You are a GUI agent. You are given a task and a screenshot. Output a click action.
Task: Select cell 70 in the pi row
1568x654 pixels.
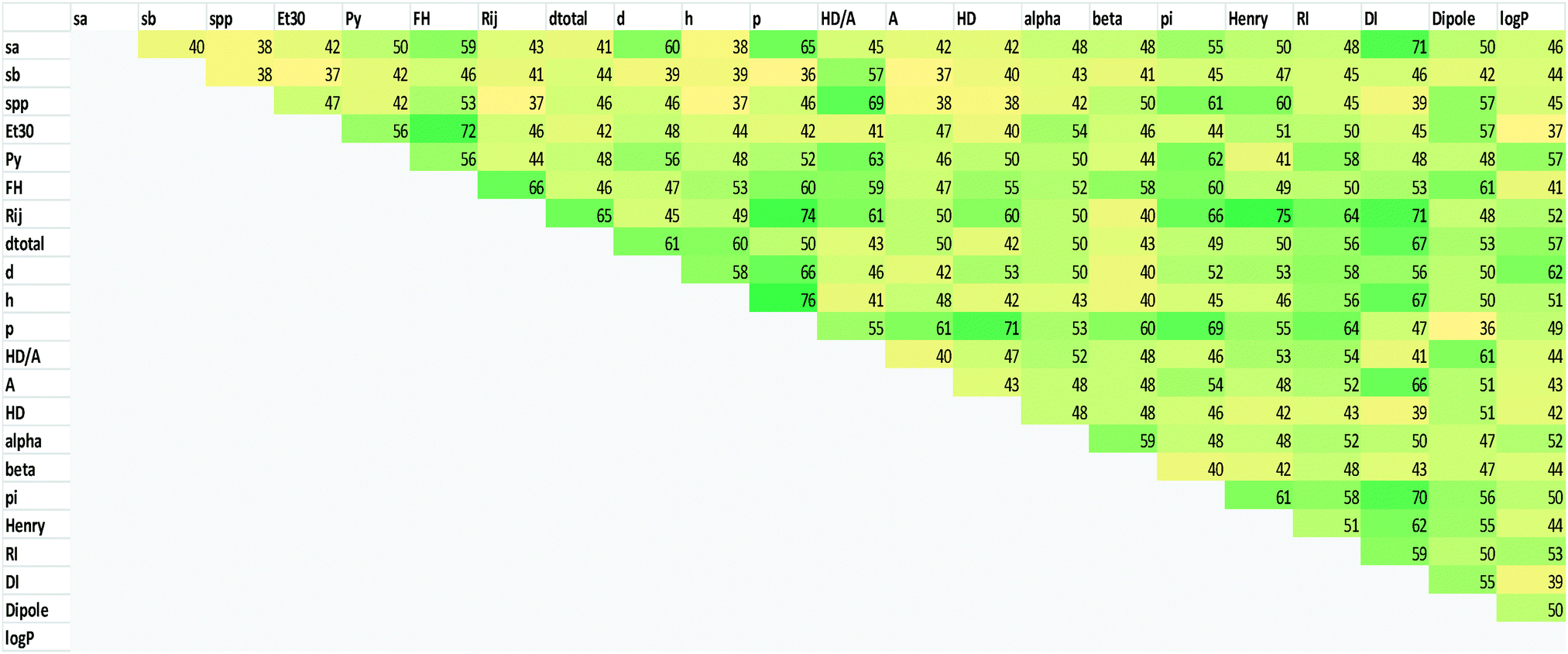coord(1395,498)
